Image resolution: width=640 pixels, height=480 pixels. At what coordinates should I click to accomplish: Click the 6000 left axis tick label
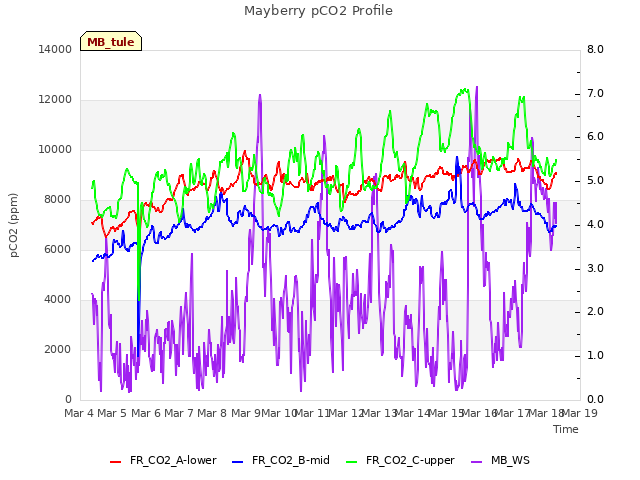coord(58,249)
